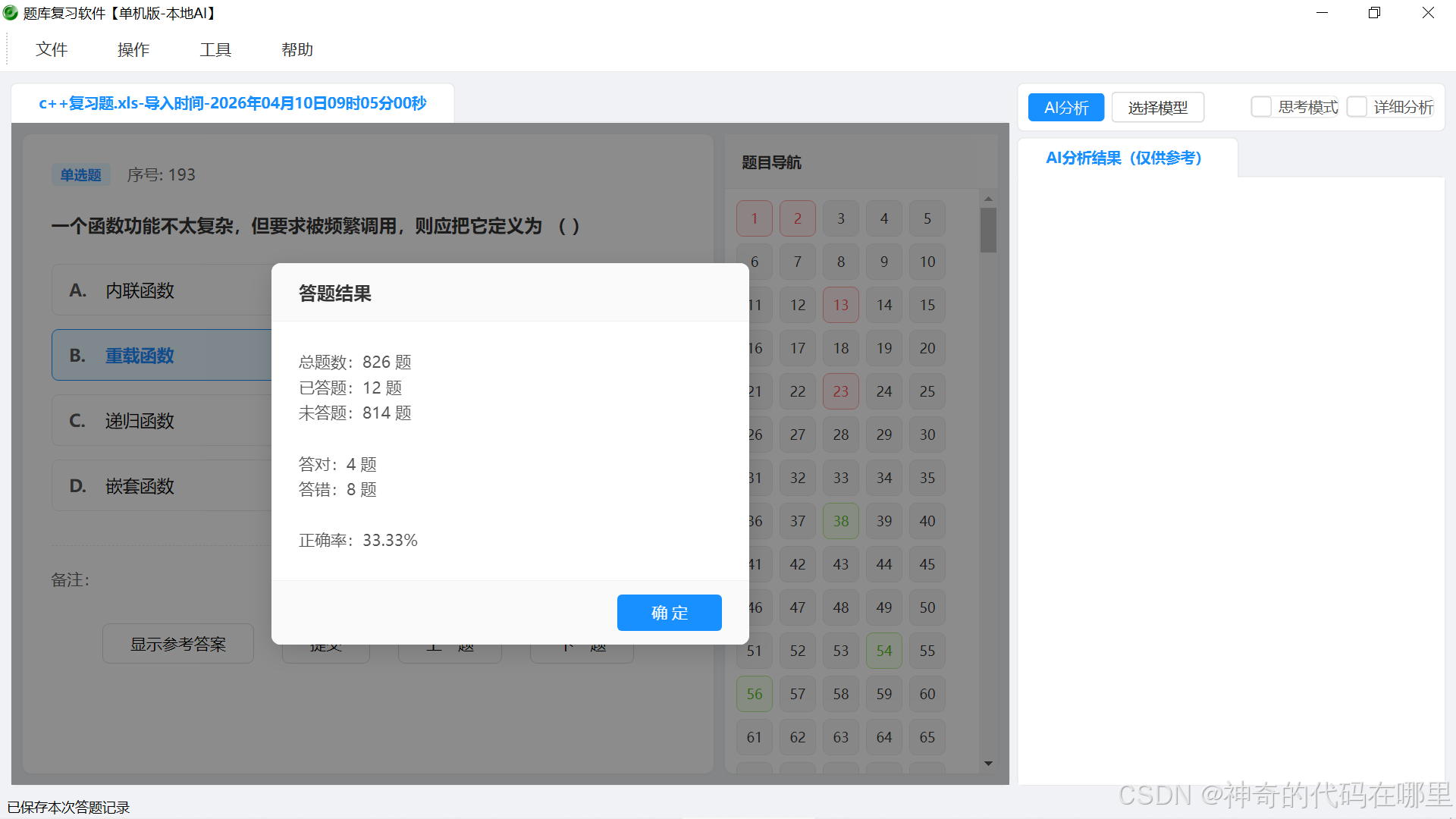1456x819 pixels.
Task: Click navigation scrollbar up arrow
Action: point(988,199)
